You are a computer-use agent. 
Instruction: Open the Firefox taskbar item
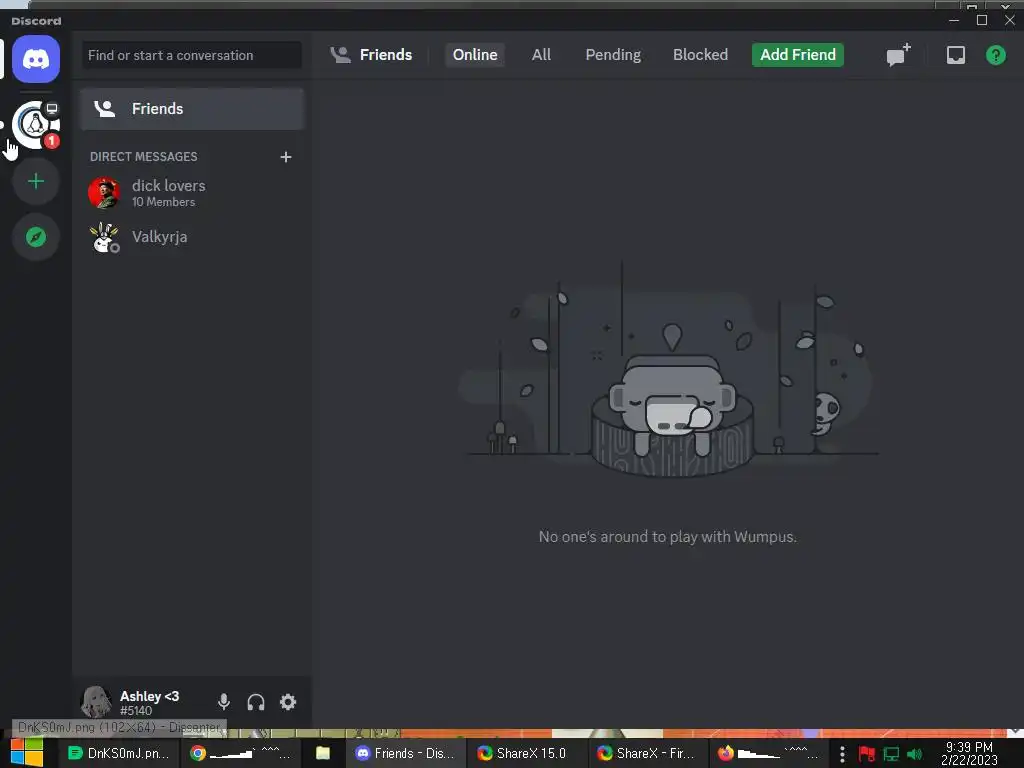(769, 754)
